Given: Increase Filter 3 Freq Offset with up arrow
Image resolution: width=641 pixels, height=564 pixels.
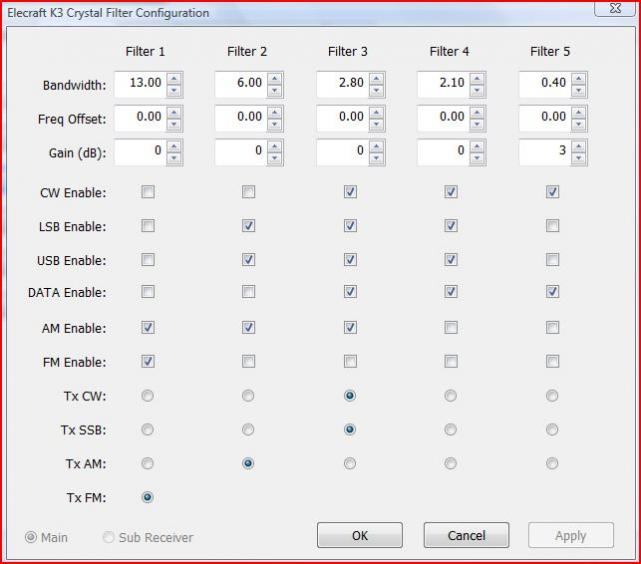Looking at the screenshot, I should (x=376, y=112).
